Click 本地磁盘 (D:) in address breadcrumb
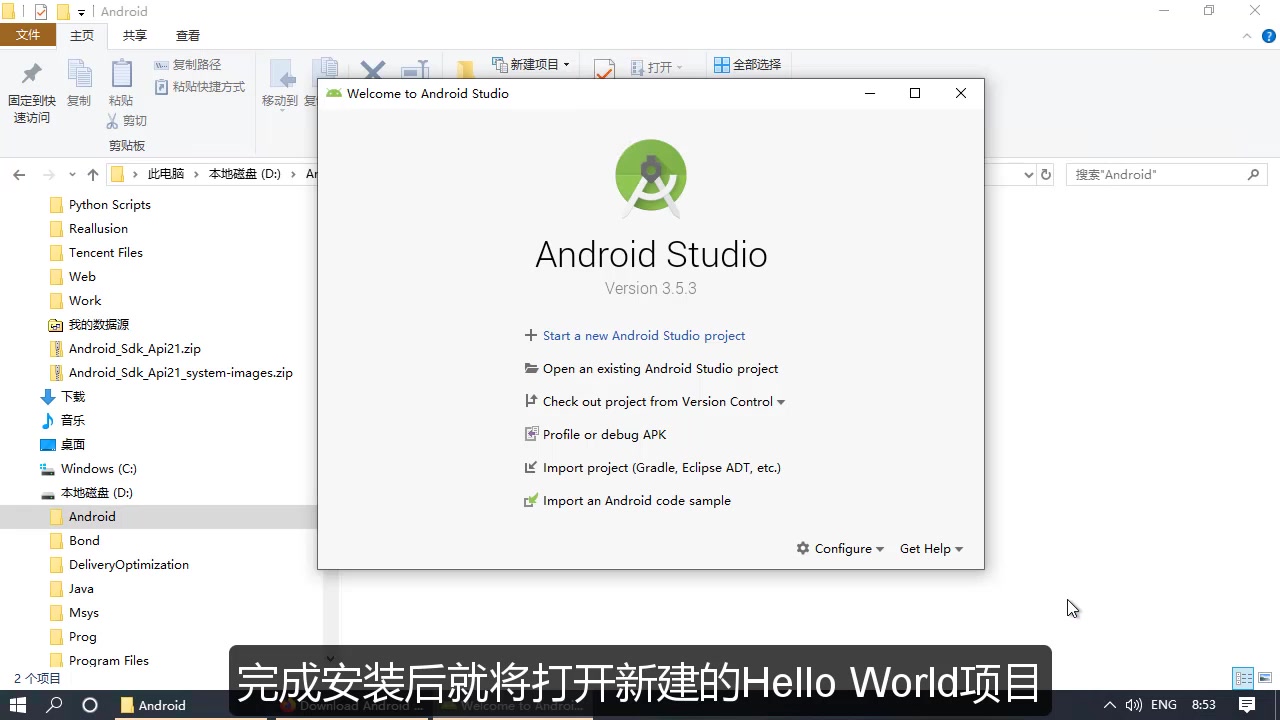Image resolution: width=1280 pixels, height=720 pixels. tap(245, 174)
